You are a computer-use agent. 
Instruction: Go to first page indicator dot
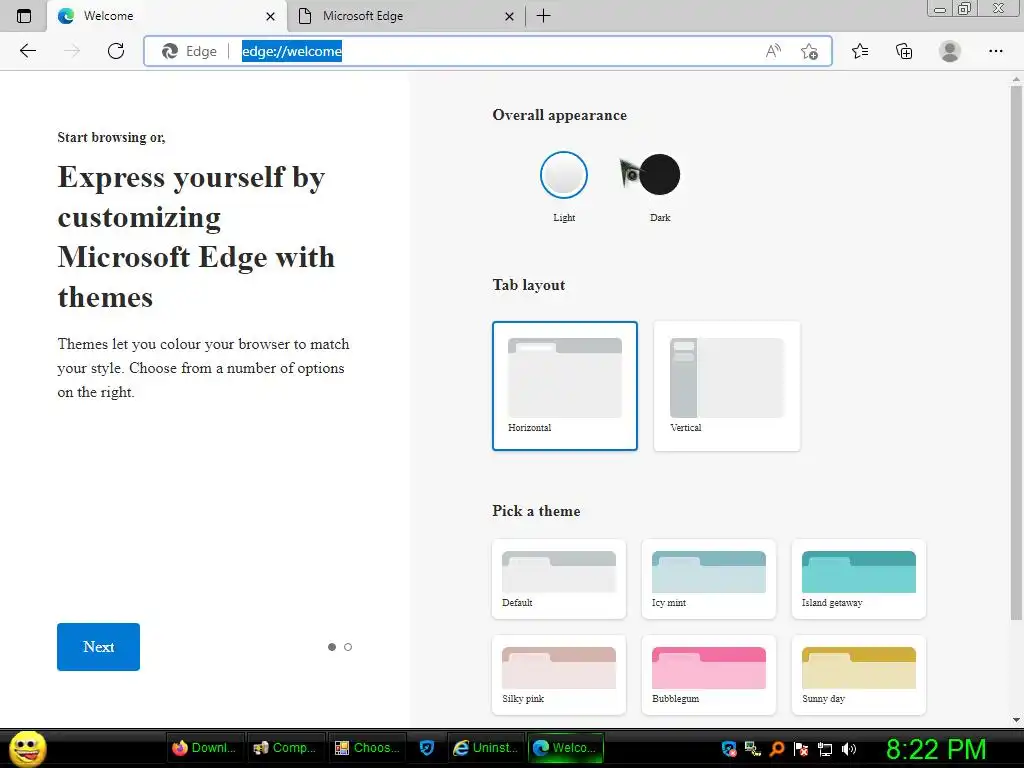click(x=332, y=647)
